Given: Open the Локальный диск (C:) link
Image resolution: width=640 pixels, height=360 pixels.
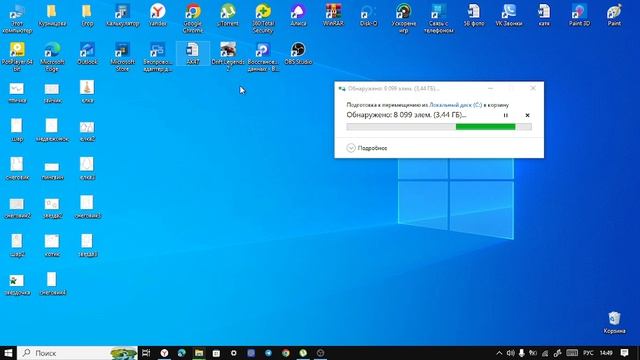Looking at the screenshot, I should click(x=456, y=105).
